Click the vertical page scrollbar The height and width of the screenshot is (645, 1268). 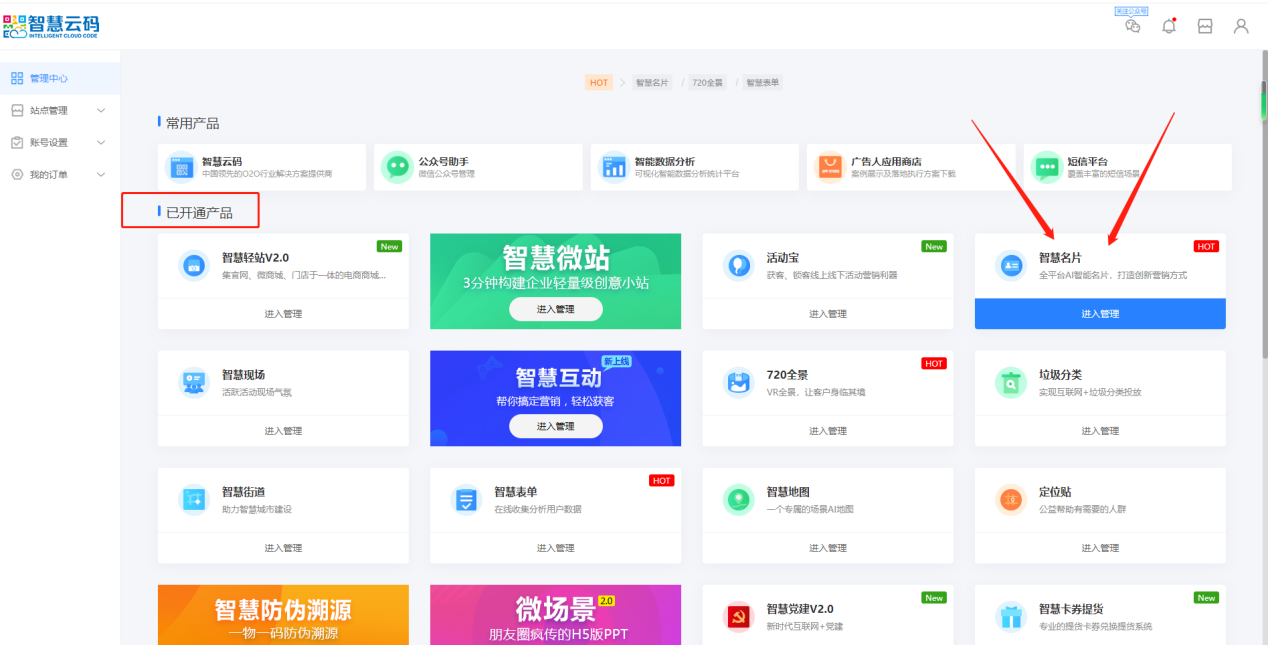coord(1263,200)
